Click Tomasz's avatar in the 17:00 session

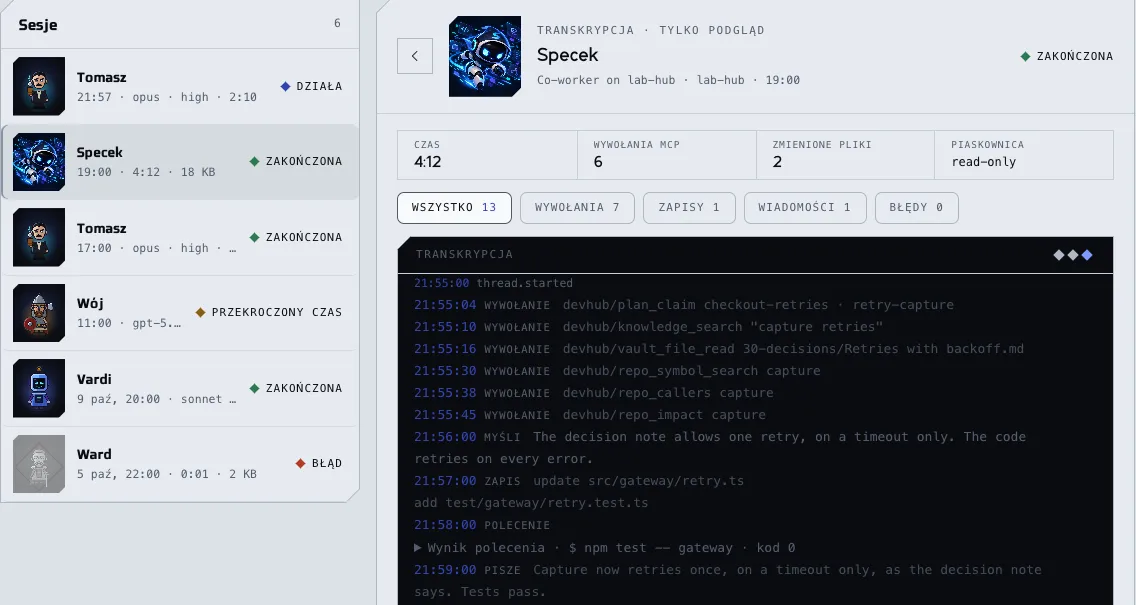click(x=39, y=238)
